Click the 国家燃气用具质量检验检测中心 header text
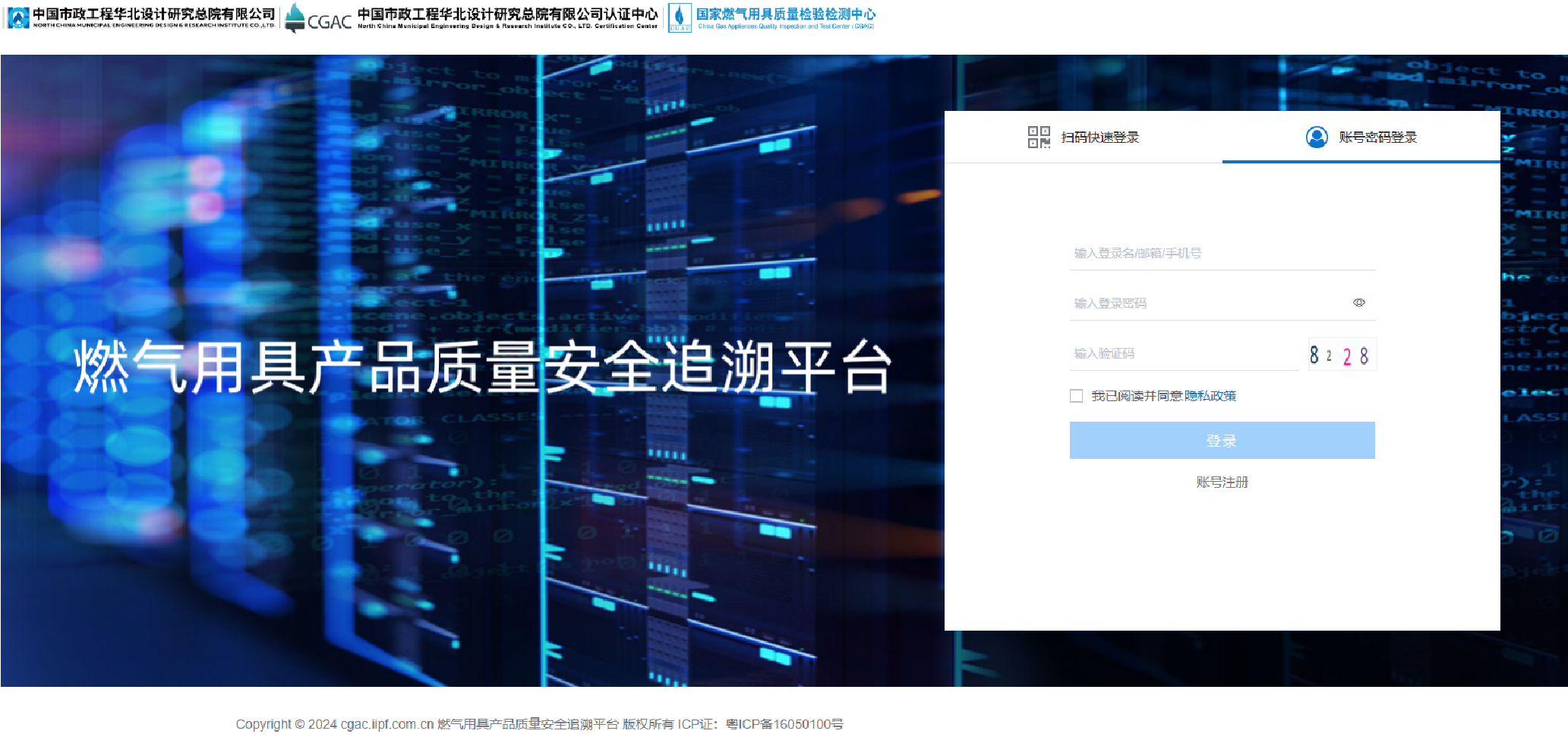This screenshot has height=737, width=1568. tap(786, 14)
